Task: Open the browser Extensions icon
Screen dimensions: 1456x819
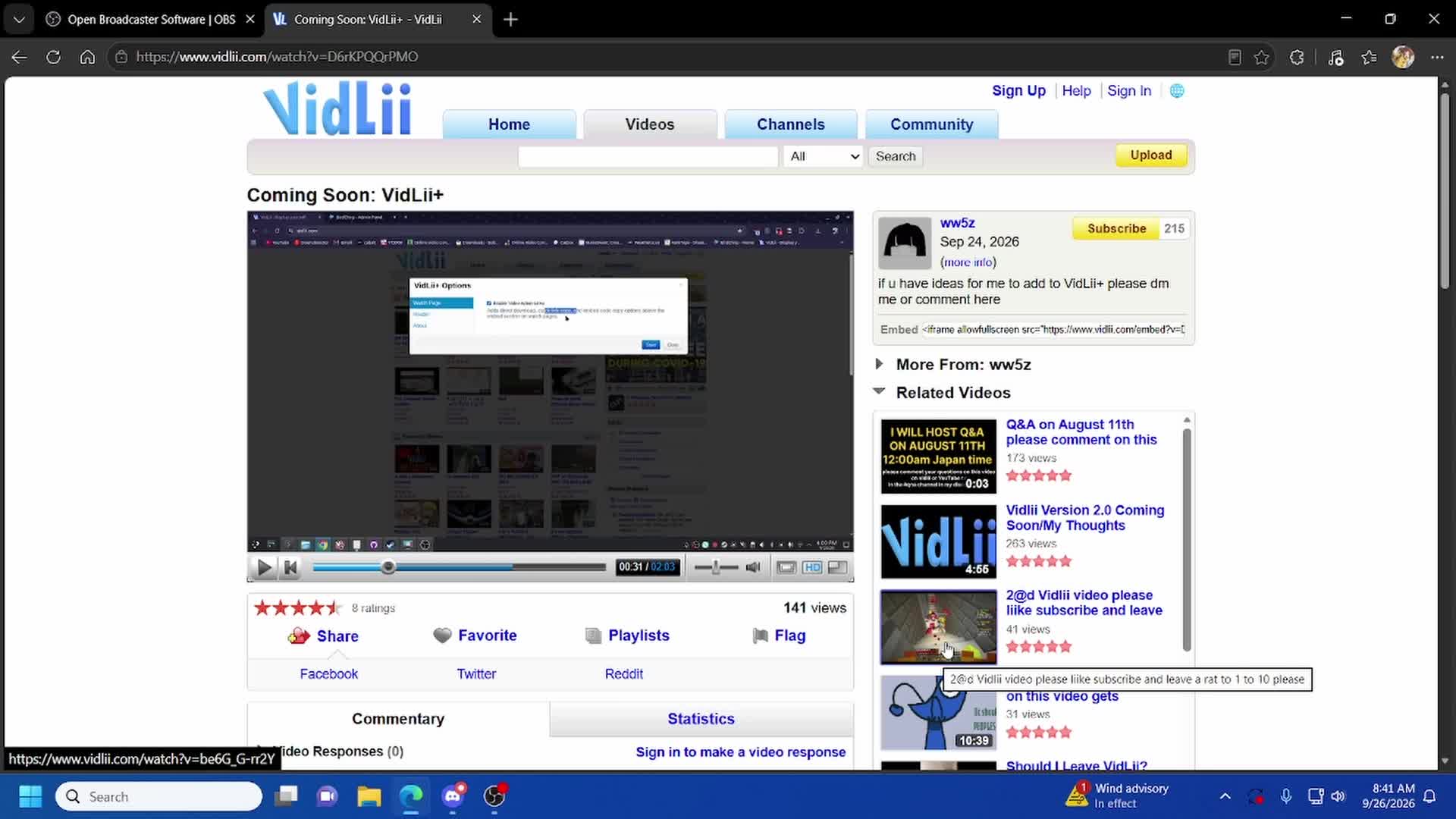Action: pyautogui.click(x=1297, y=57)
